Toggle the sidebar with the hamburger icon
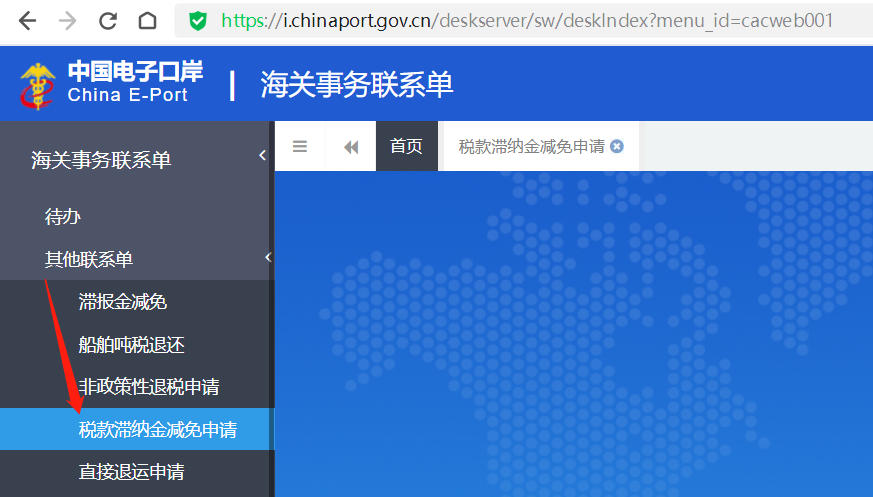Screen dimensions: 873x497 click(300, 146)
